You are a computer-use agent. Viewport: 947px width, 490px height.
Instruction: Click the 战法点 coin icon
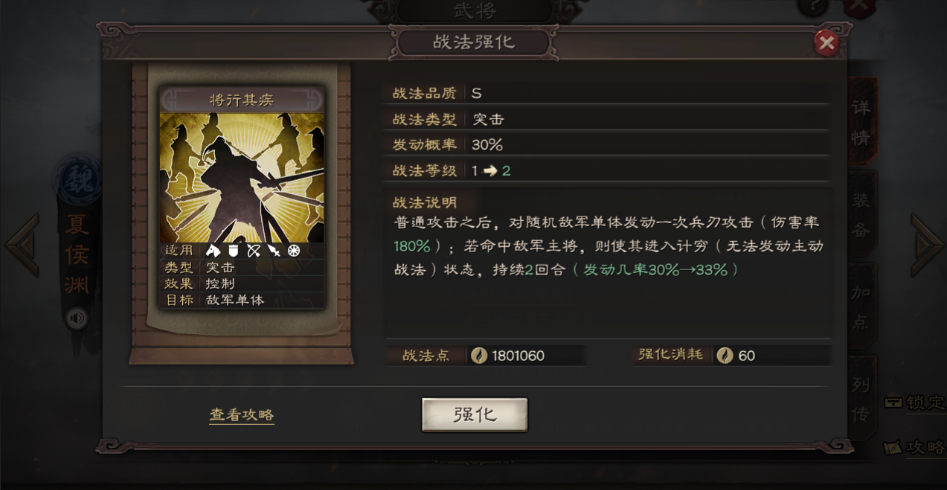[x=479, y=356]
